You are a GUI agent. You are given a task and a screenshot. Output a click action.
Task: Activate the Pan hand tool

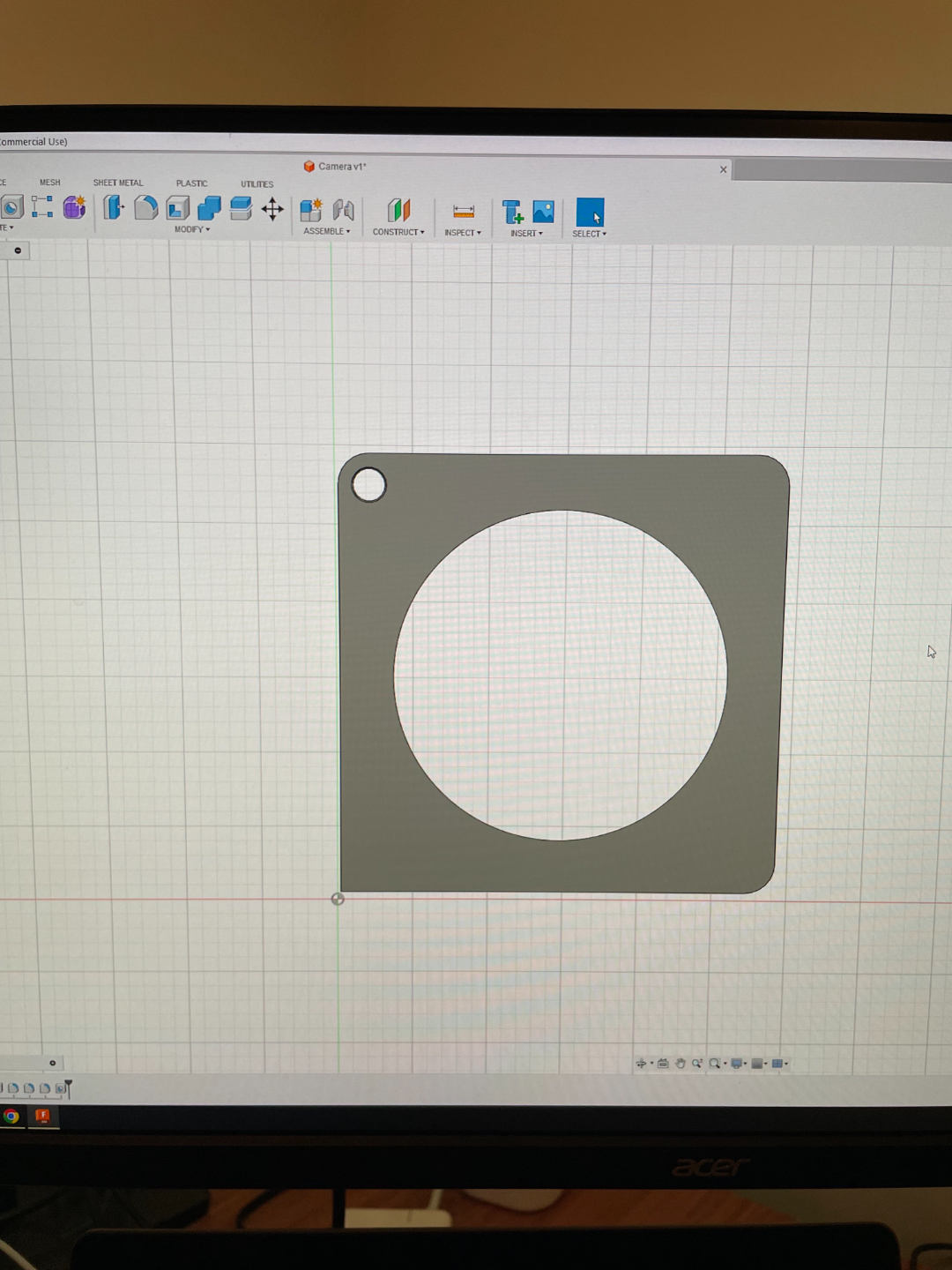point(681,1064)
